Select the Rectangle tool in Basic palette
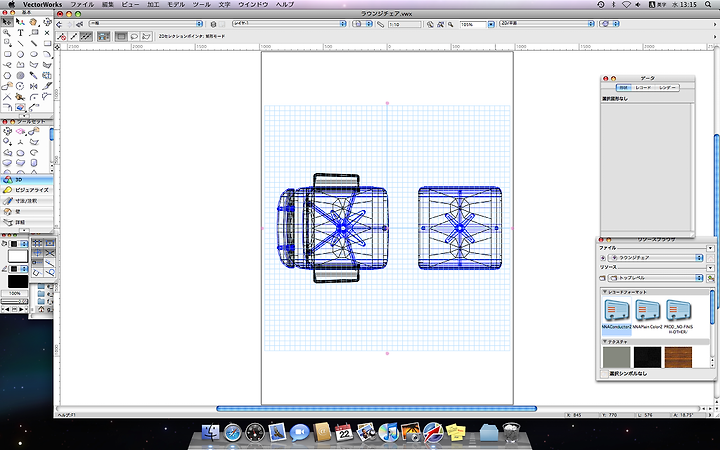The image size is (720, 450). [x=47, y=44]
